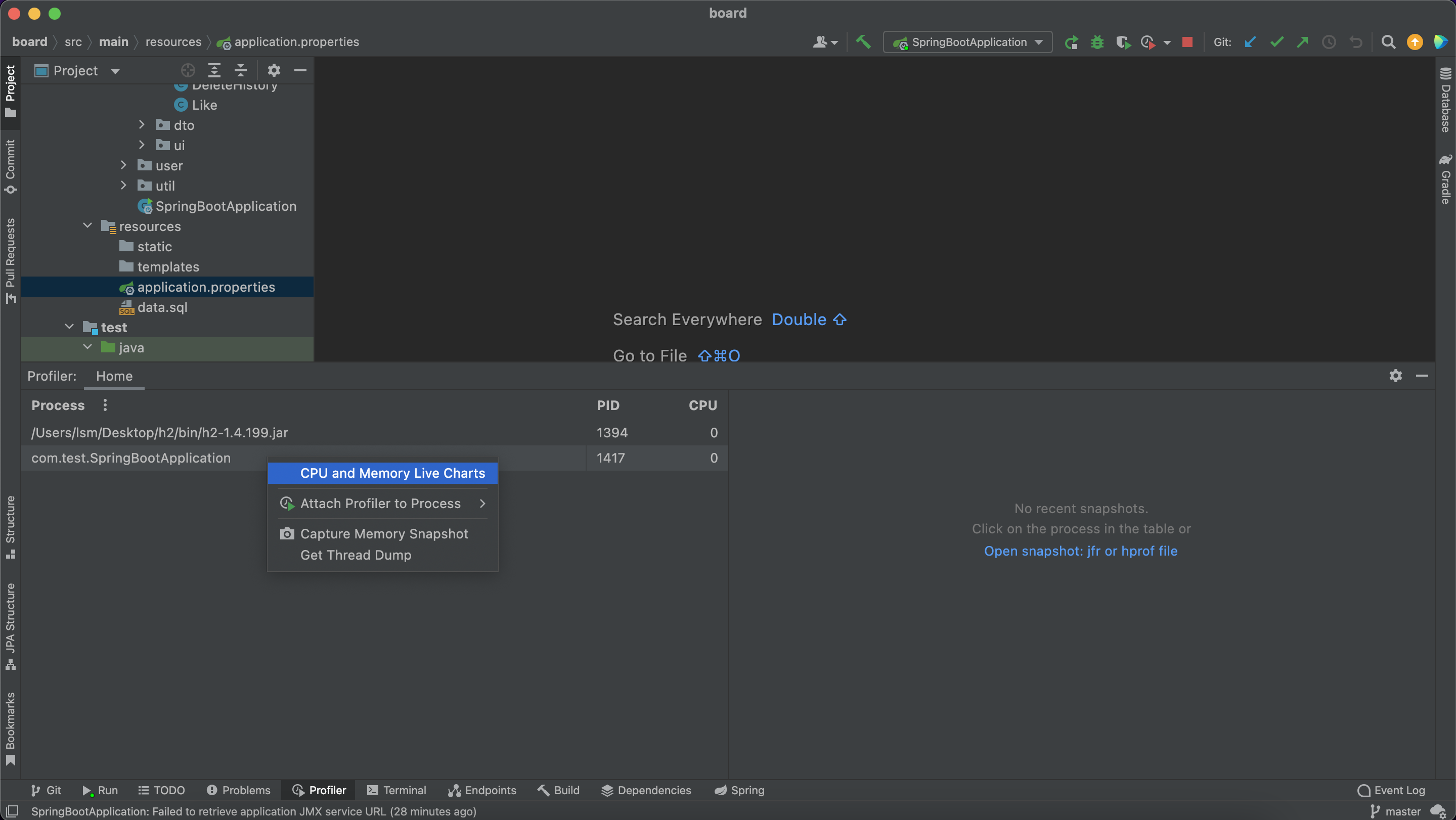Select CPU and Memory Live Charts
The image size is (1456, 820).
392,473
